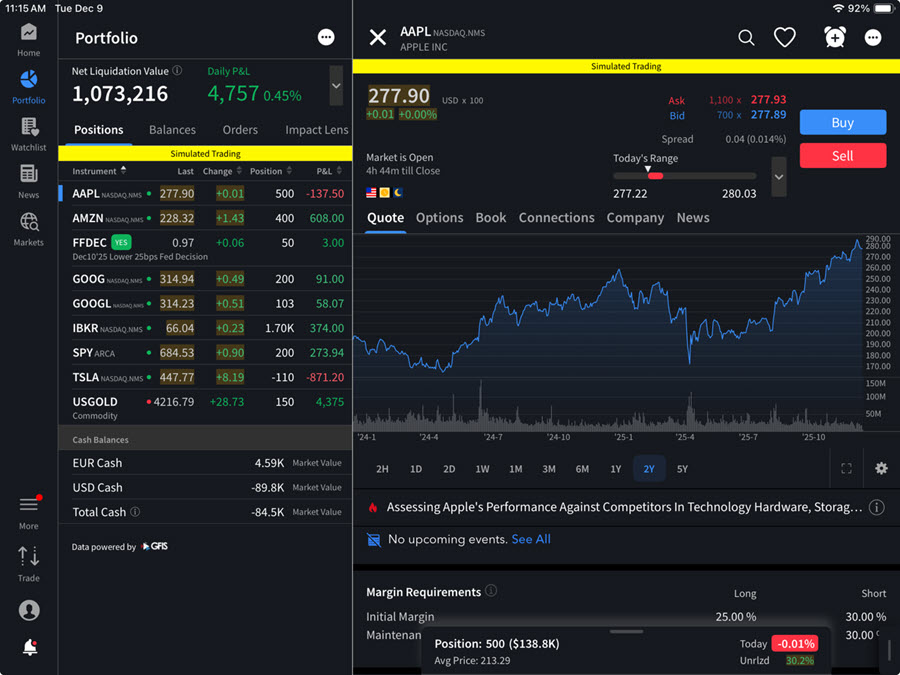
Task: Expand the Net Liquidation Value dropdown arrow
Action: pyautogui.click(x=336, y=86)
